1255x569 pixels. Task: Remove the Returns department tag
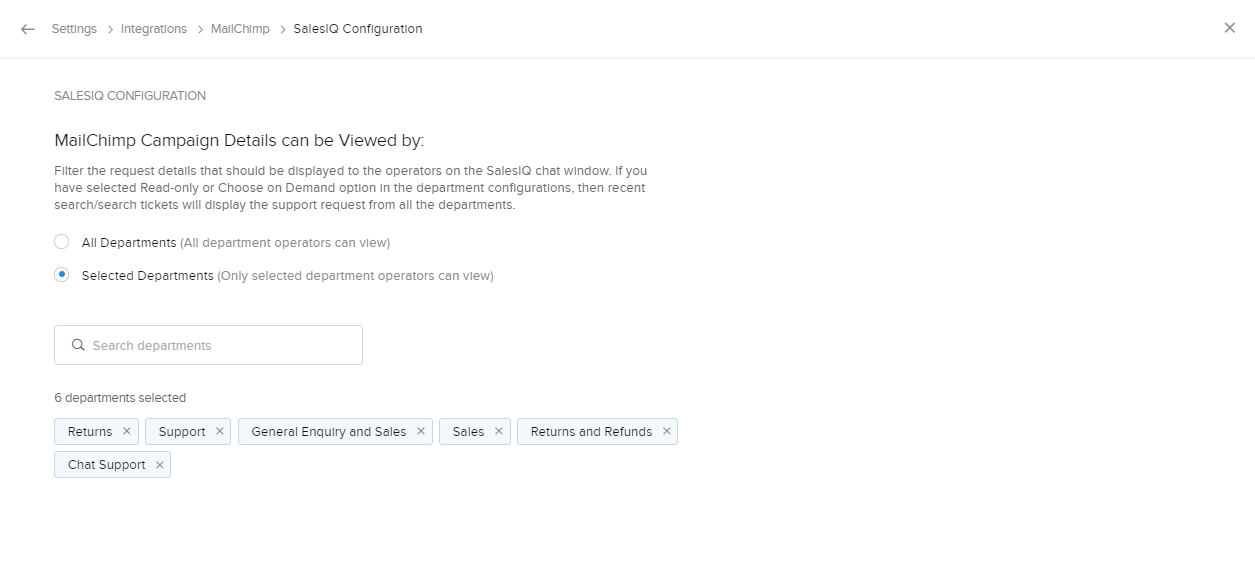tap(127, 432)
